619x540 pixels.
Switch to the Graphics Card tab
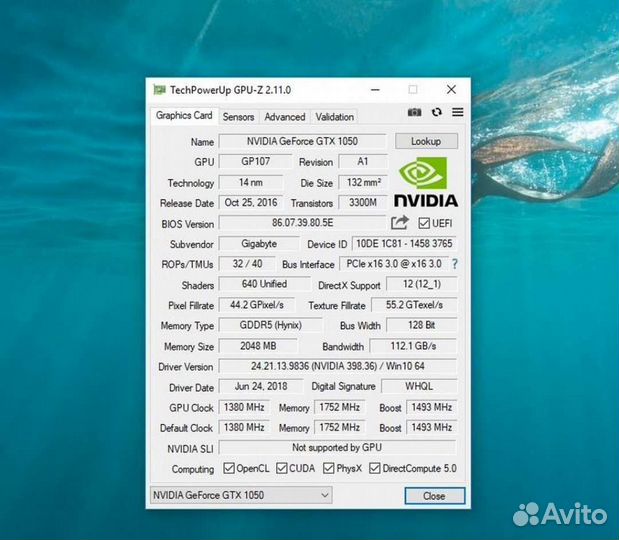(184, 115)
